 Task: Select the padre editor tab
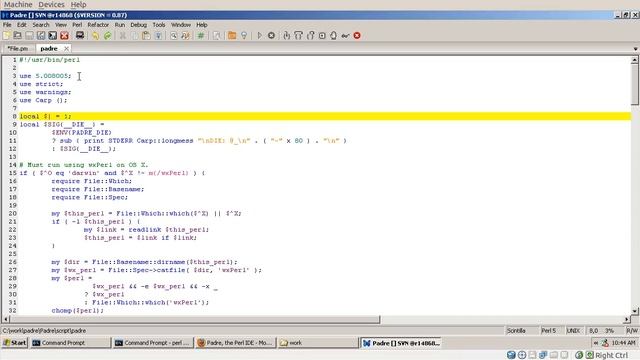pyautogui.click(x=49, y=49)
